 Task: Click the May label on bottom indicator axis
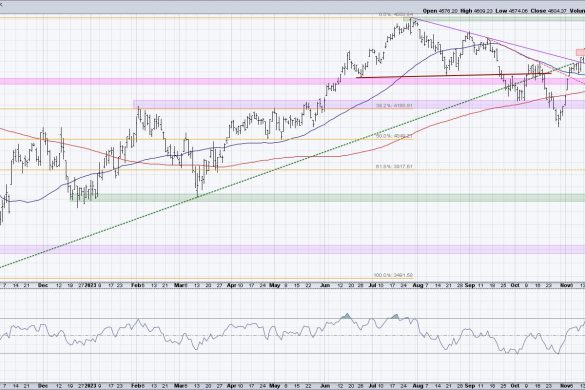coord(275,386)
